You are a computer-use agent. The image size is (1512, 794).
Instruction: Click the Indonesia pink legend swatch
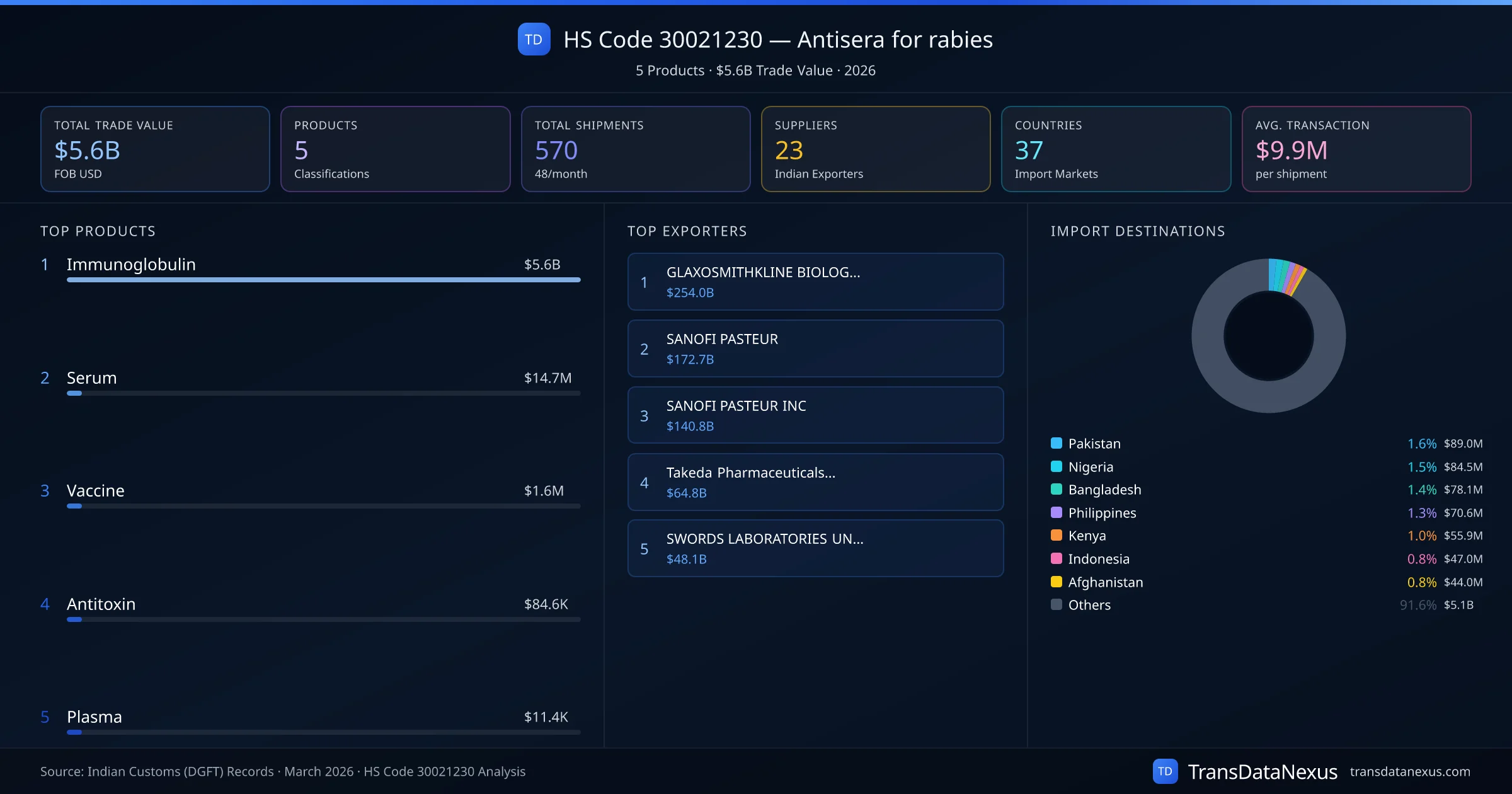(1057, 558)
